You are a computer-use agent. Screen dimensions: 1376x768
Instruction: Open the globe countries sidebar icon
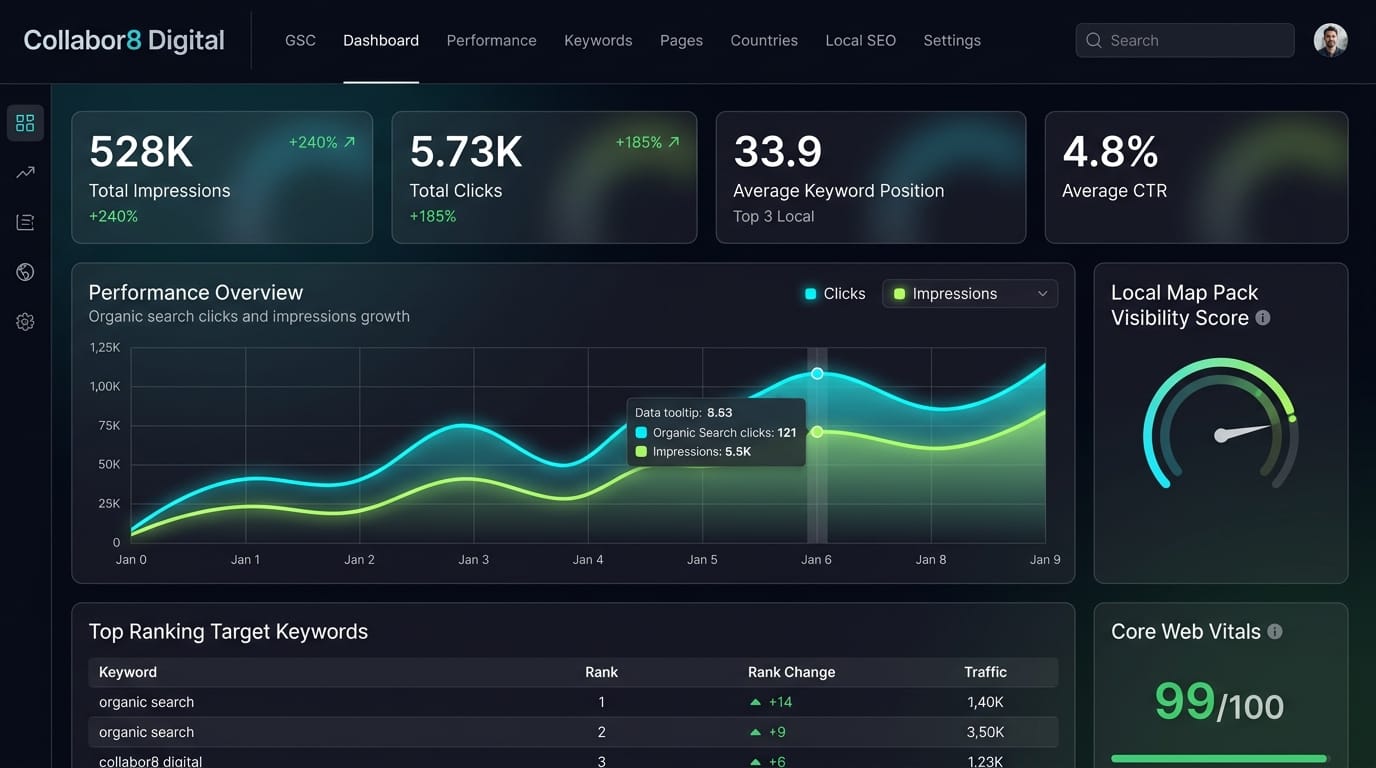(x=25, y=272)
